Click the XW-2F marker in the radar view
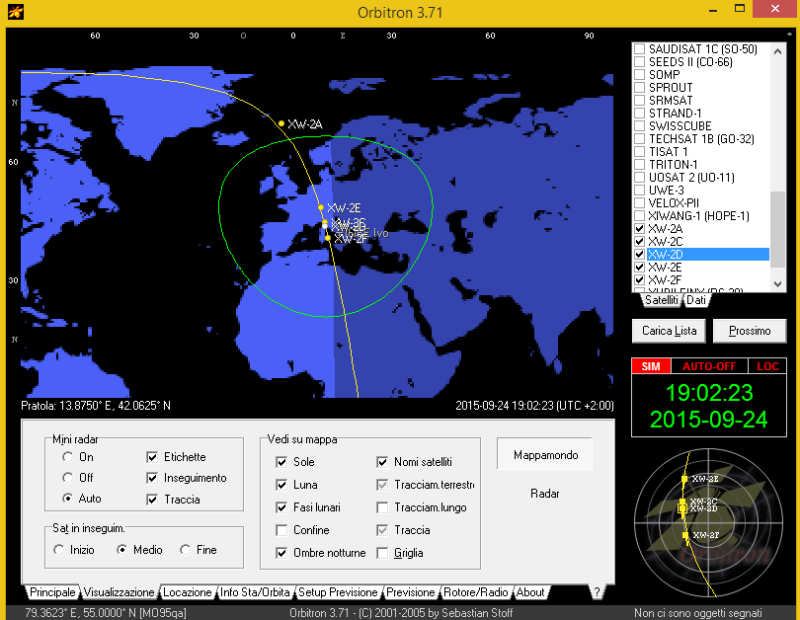The height and width of the screenshot is (620, 800). coord(685,535)
